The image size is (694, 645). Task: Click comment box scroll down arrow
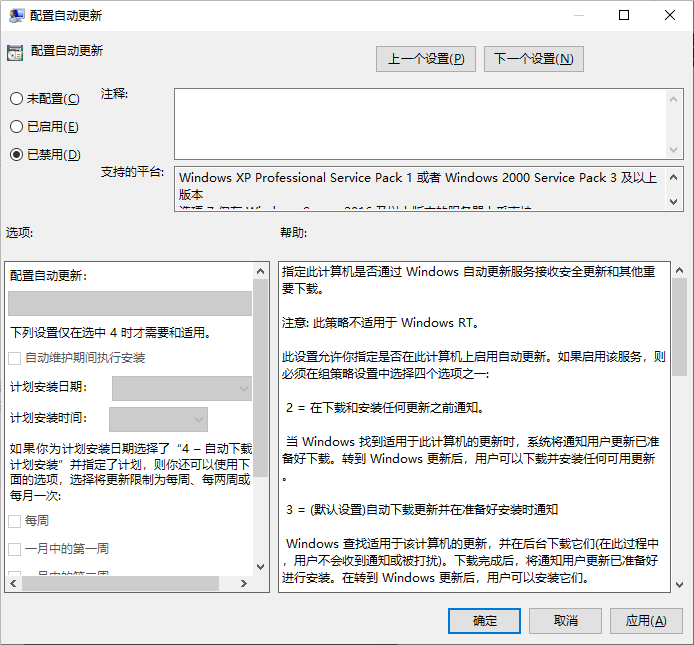674,150
